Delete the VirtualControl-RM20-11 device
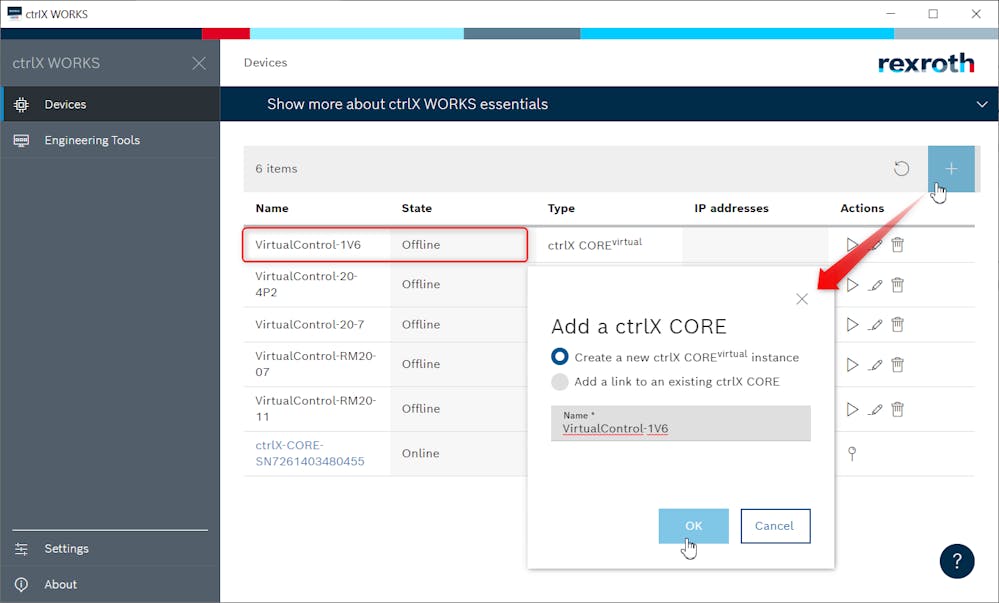Image resolution: width=999 pixels, height=603 pixels. (897, 409)
